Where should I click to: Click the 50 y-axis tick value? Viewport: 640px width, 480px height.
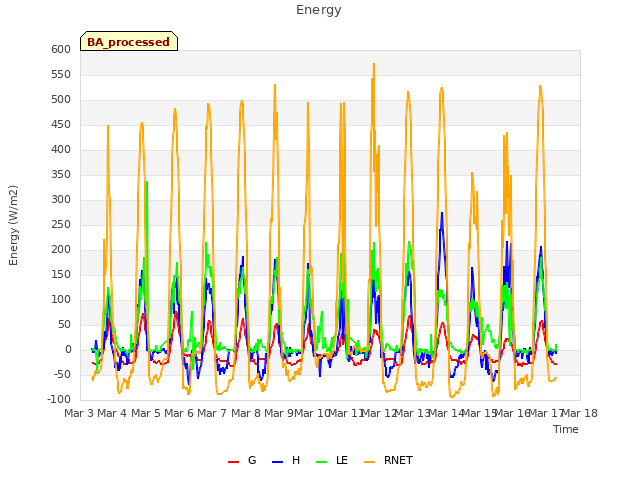pyautogui.click(x=64, y=324)
